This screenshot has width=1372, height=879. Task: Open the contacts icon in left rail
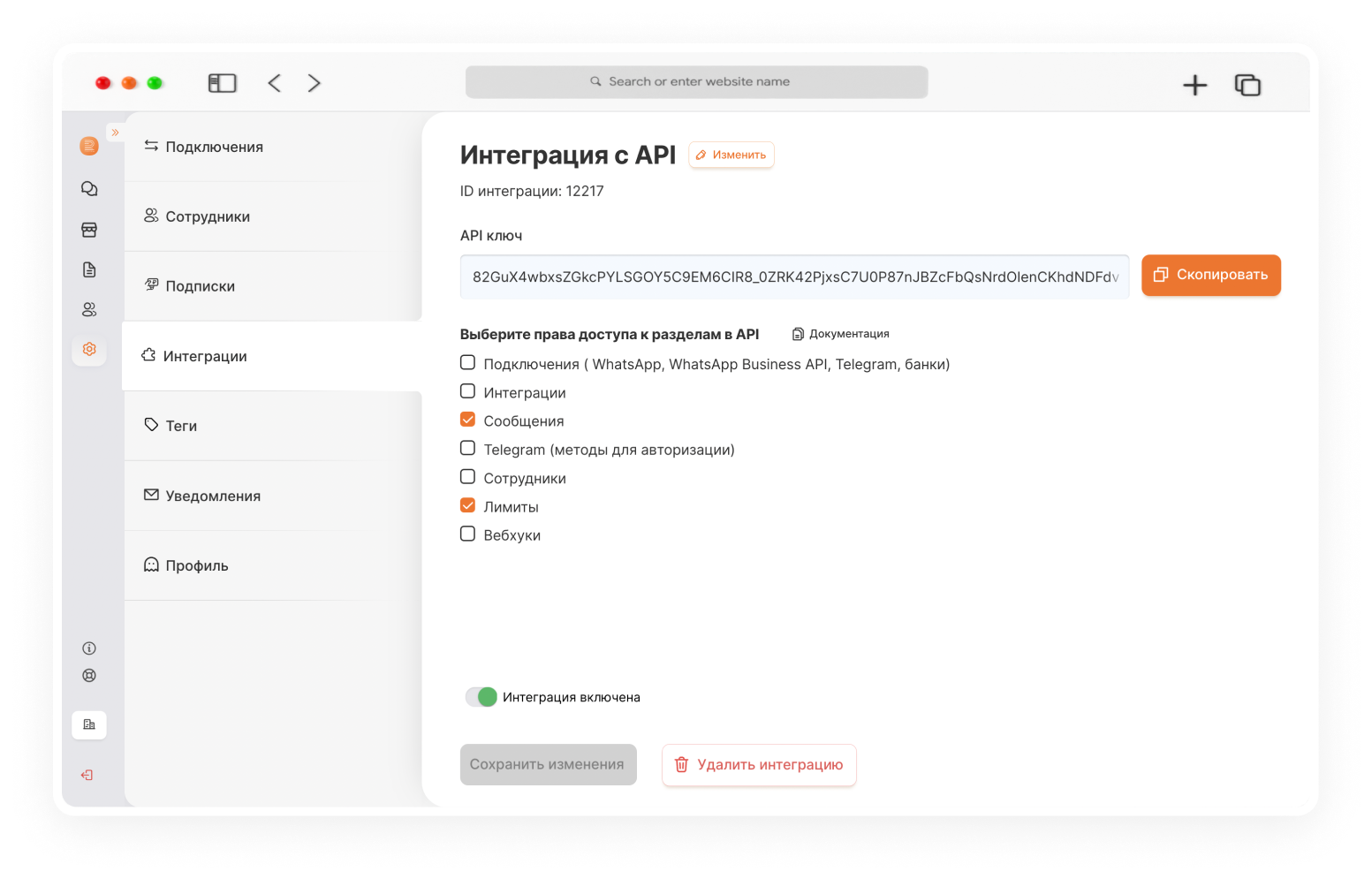point(89,309)
